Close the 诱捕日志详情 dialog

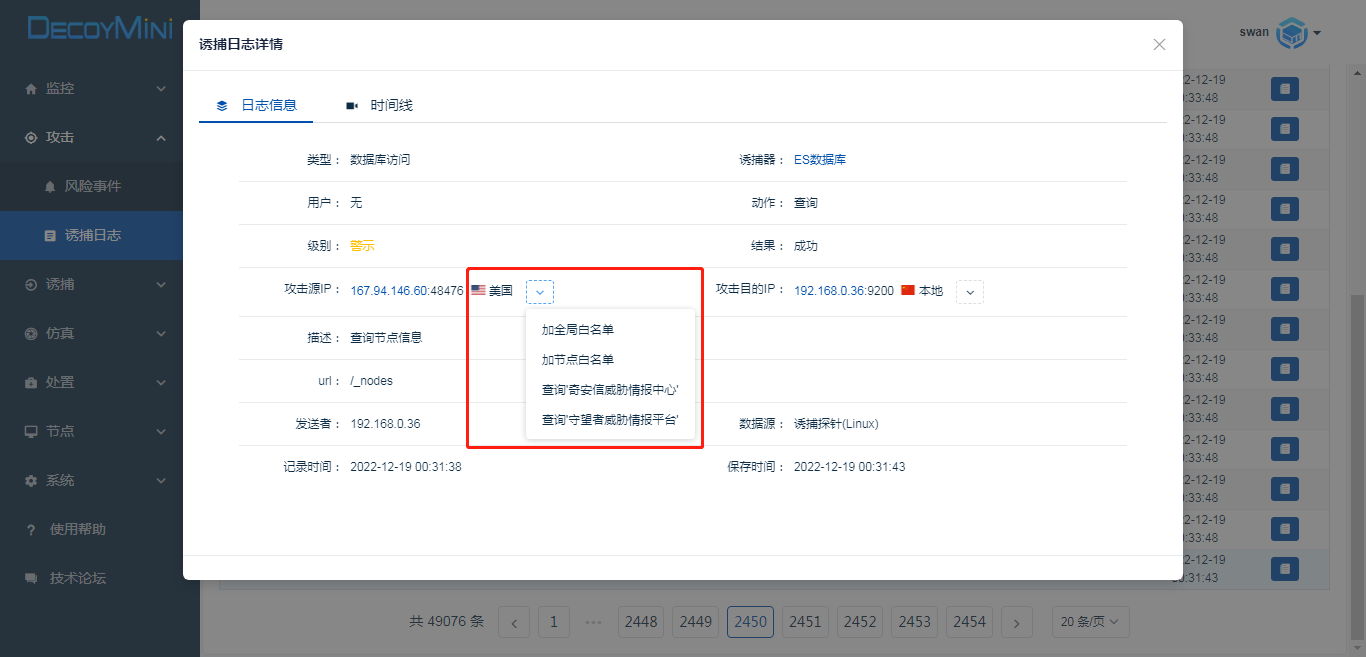(1159, 44)
